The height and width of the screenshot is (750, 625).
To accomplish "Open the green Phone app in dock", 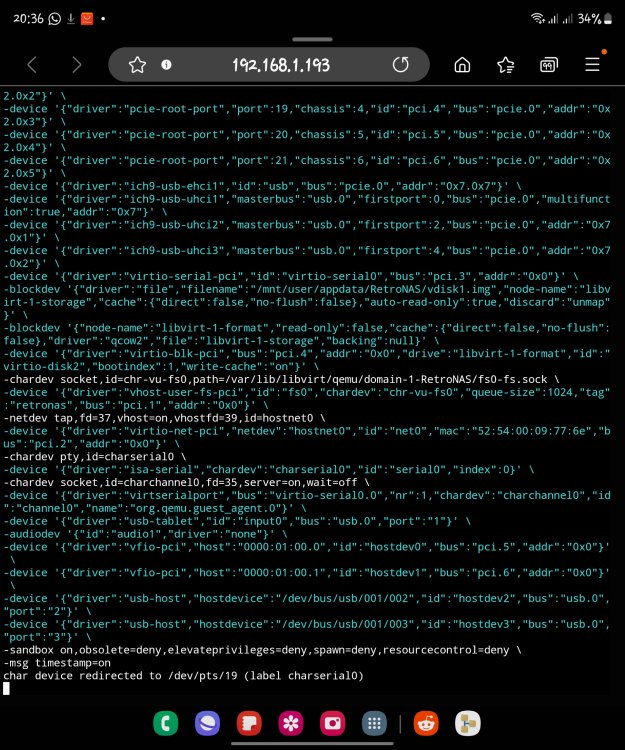I will (x=165, y=723).
